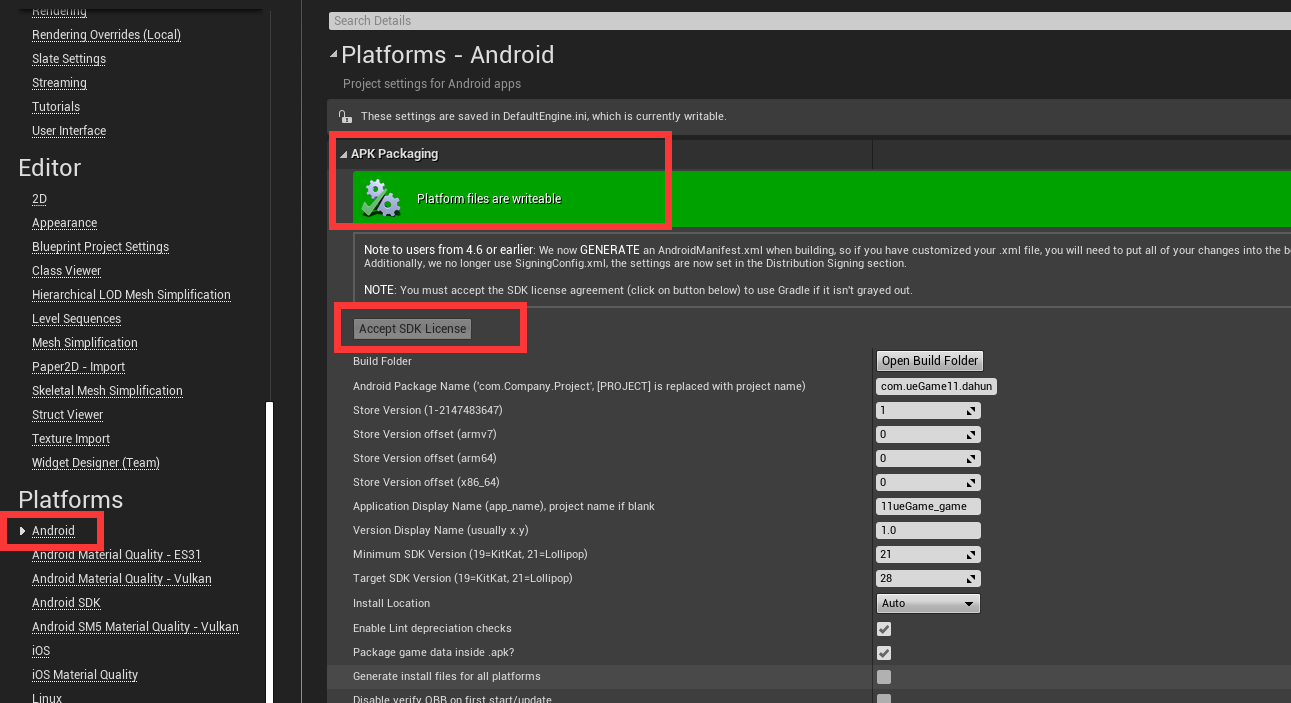Disable the Enable Lint depreciation checks checkbox

click(x=883, y=629)
